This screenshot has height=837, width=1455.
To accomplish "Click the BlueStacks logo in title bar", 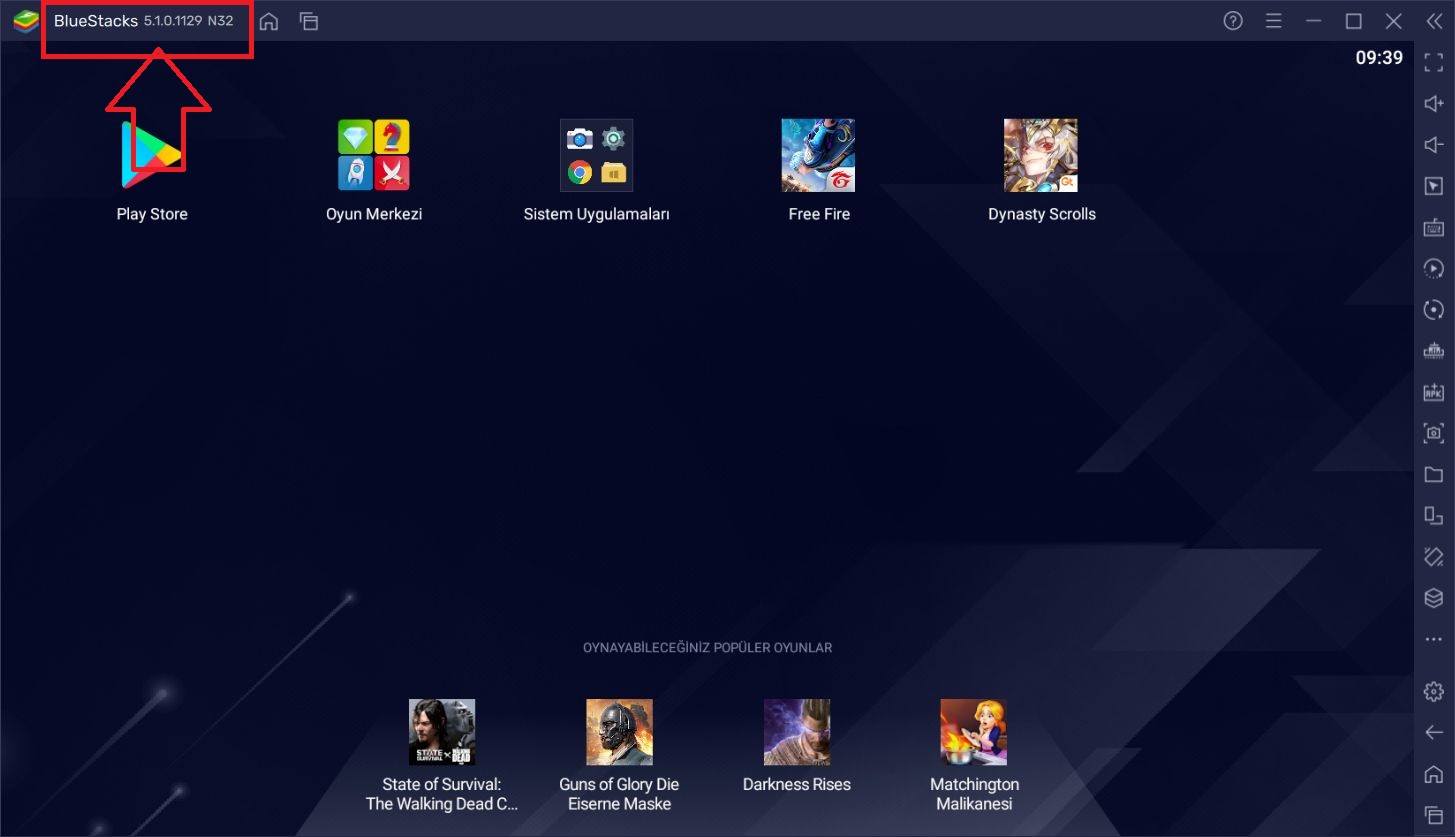I will pyautogui.click(x=26, y=21).
